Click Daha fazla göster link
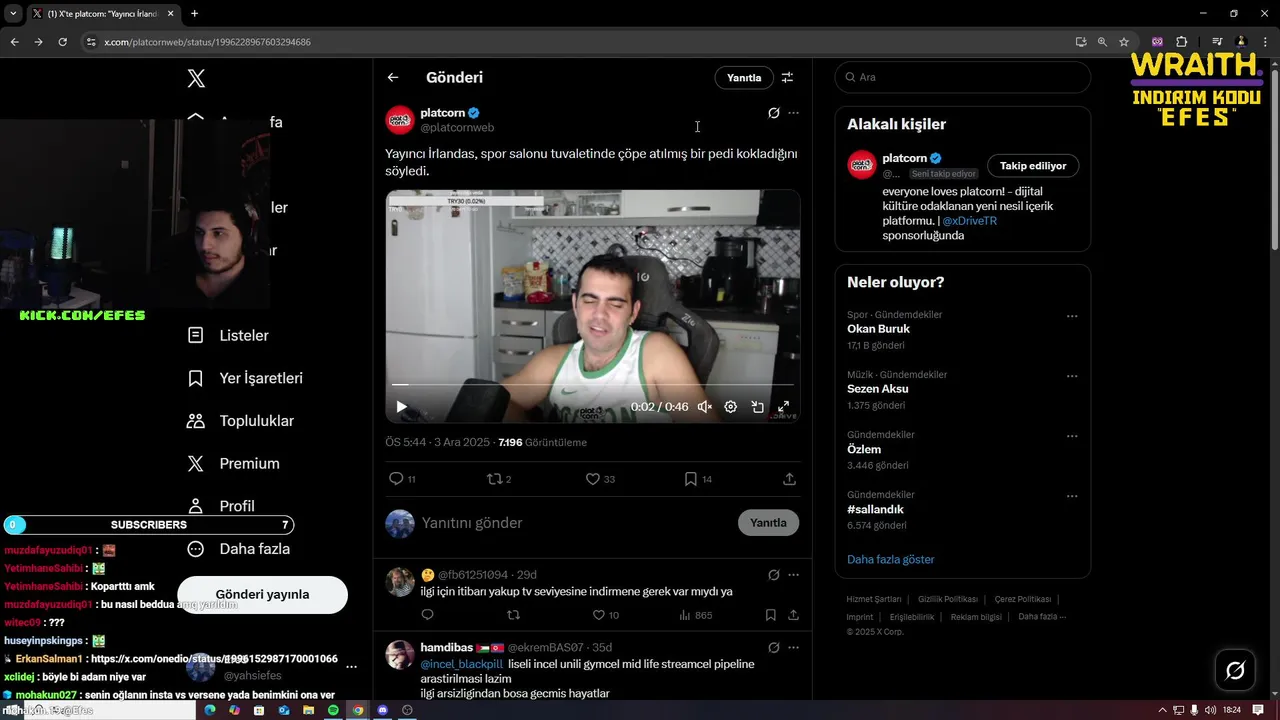Image resolution: width=1280 pixels, height=720 pixels. point(890,559)
